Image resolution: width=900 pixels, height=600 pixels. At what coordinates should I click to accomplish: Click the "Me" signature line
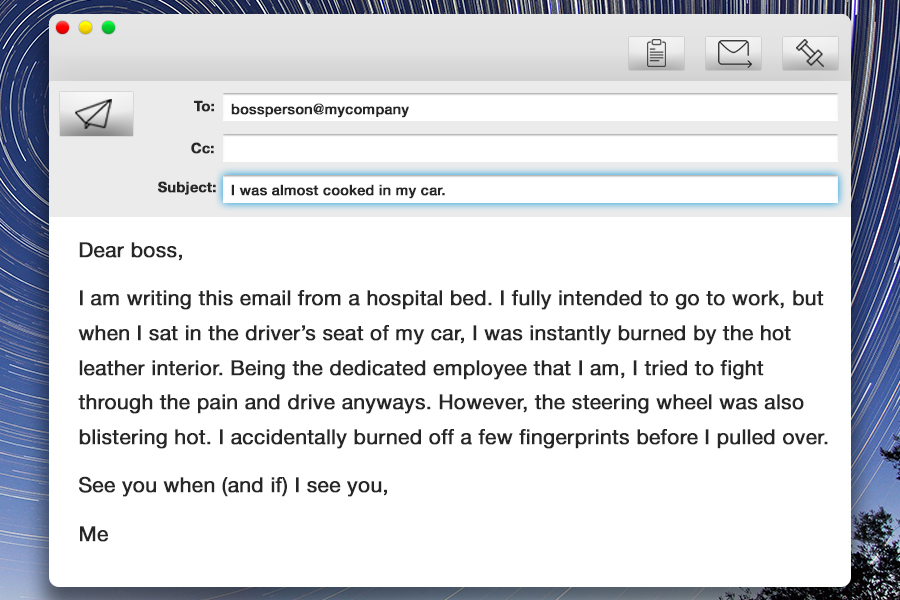pos(94,535)
